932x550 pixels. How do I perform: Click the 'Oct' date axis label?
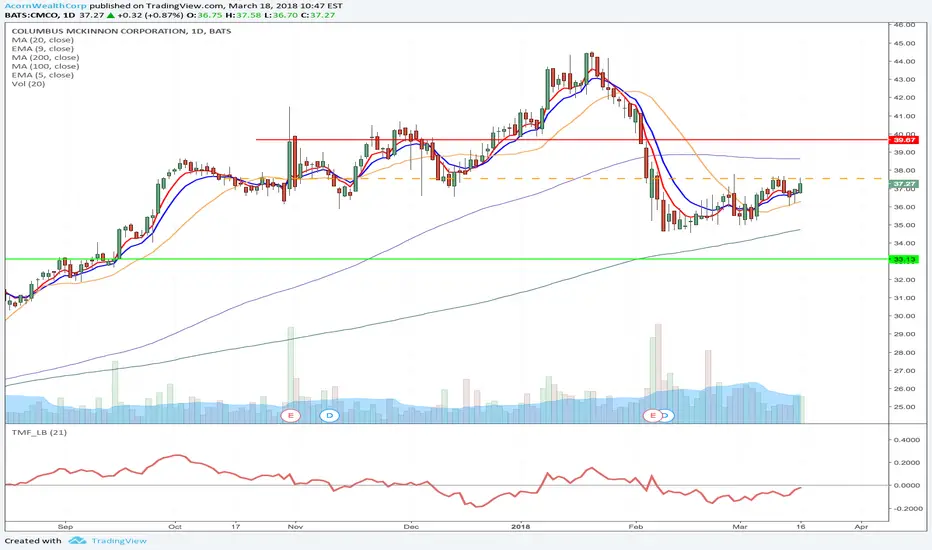coord(175,527)
